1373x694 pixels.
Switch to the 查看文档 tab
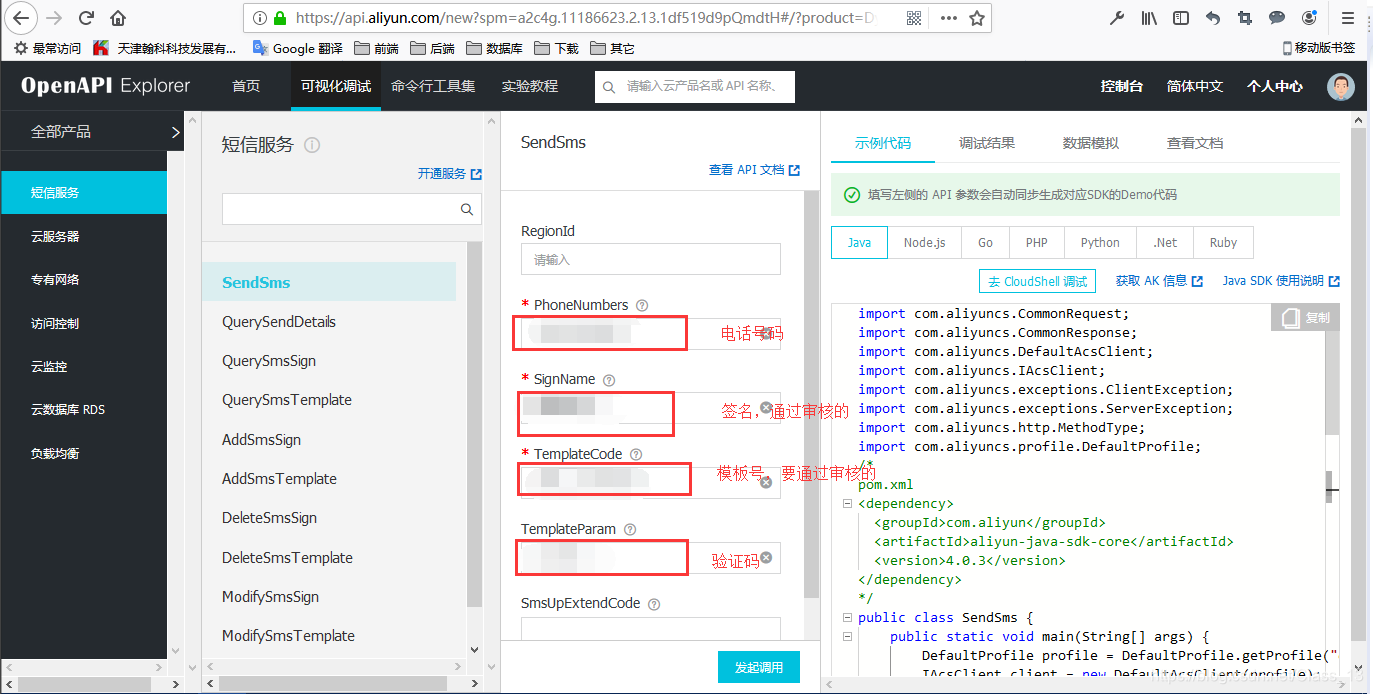coord(1195,143)
